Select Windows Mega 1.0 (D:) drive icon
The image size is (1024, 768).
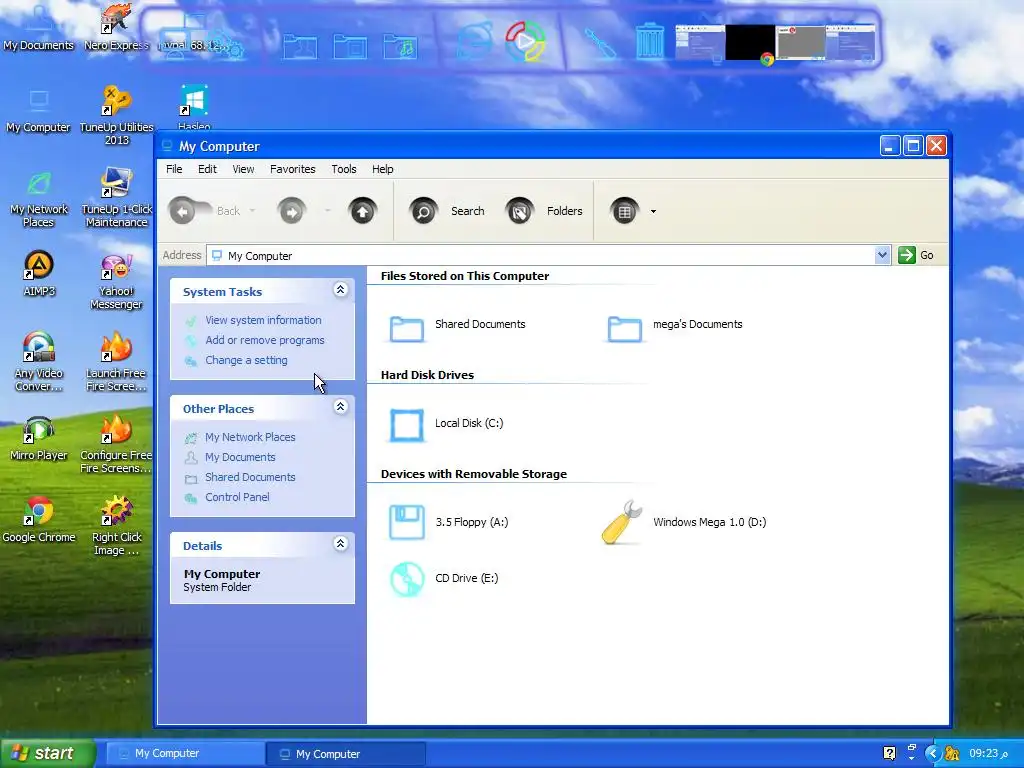(622, 522)
